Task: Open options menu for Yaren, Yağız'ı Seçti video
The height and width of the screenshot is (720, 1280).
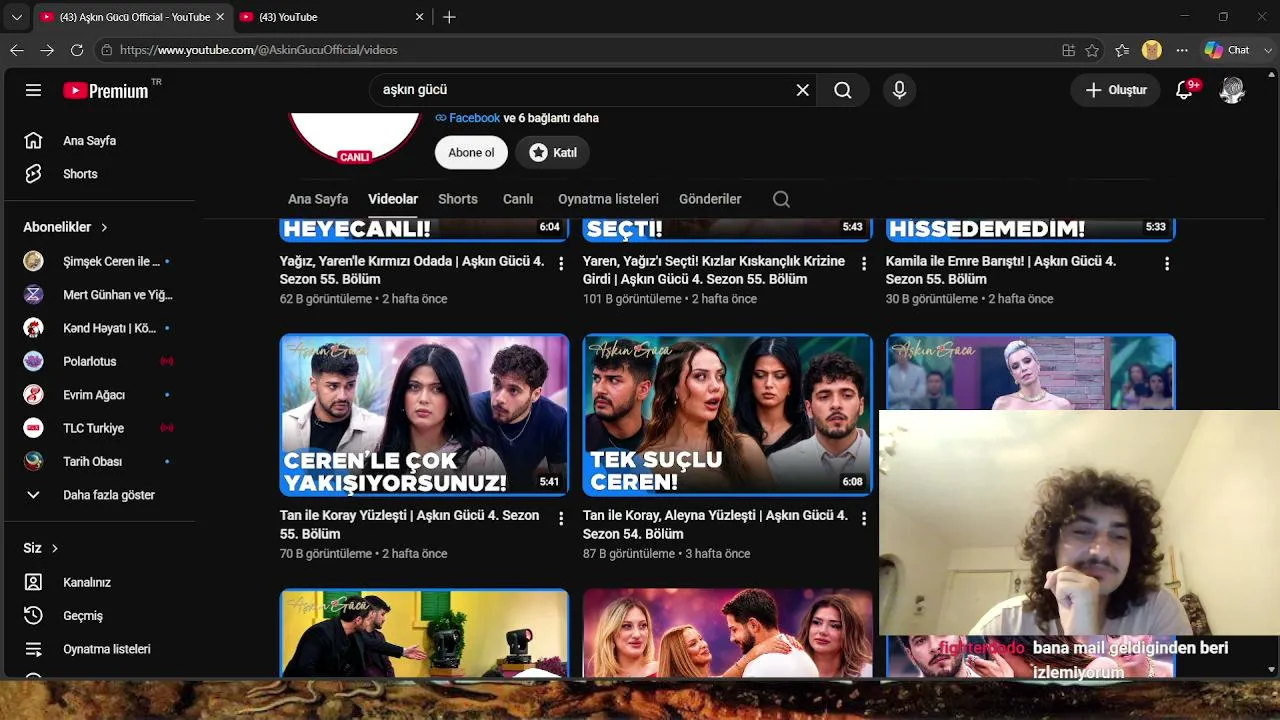Action: 864,263
